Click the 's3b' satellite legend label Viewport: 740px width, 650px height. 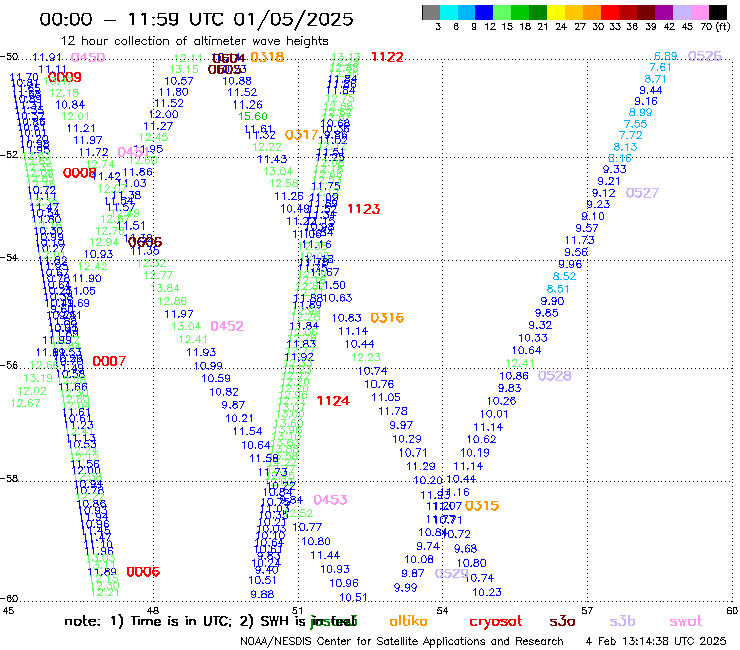[x=622, y=622]
